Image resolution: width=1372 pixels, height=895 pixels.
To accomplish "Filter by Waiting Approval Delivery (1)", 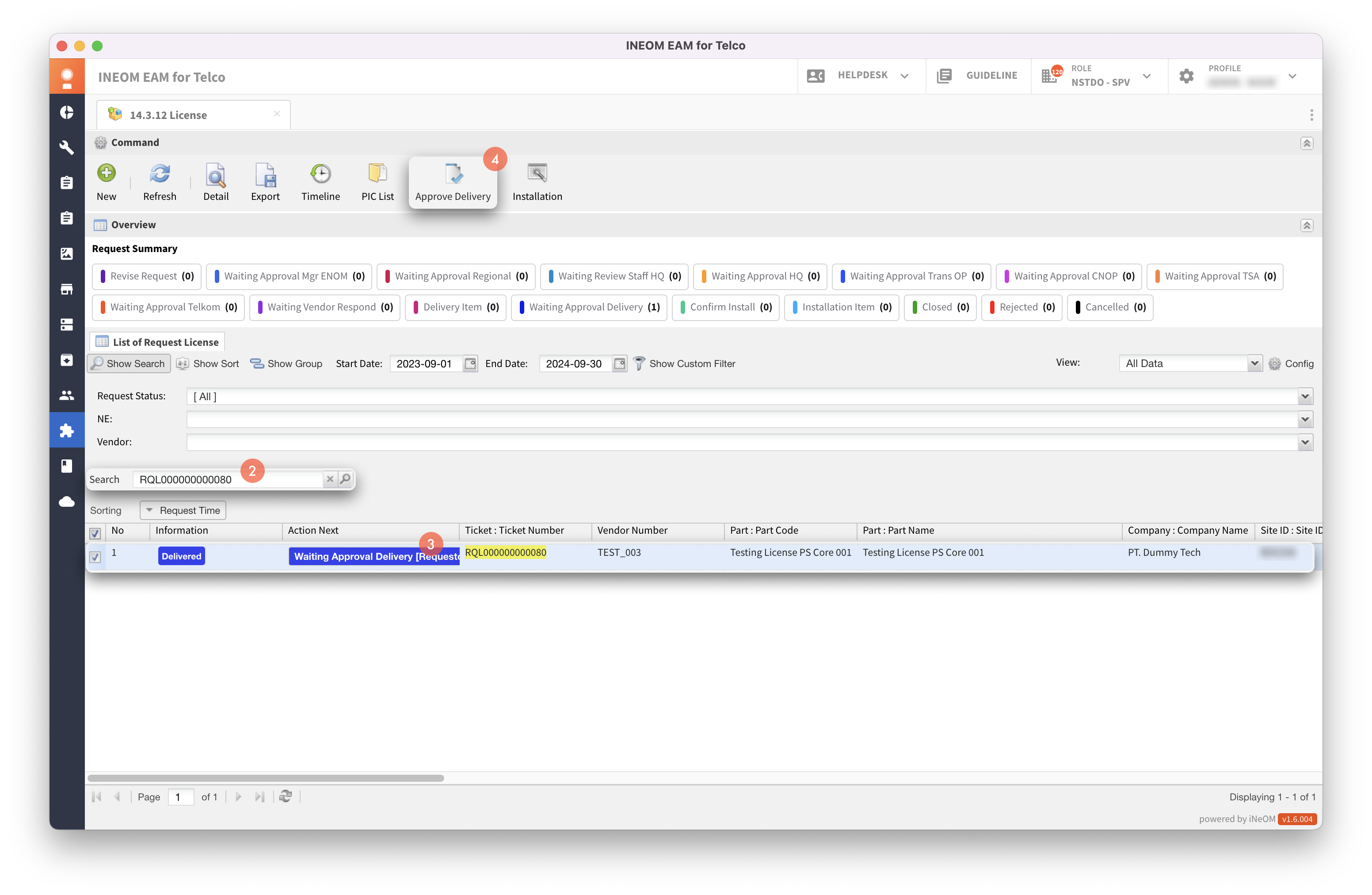I will [589, 307].
